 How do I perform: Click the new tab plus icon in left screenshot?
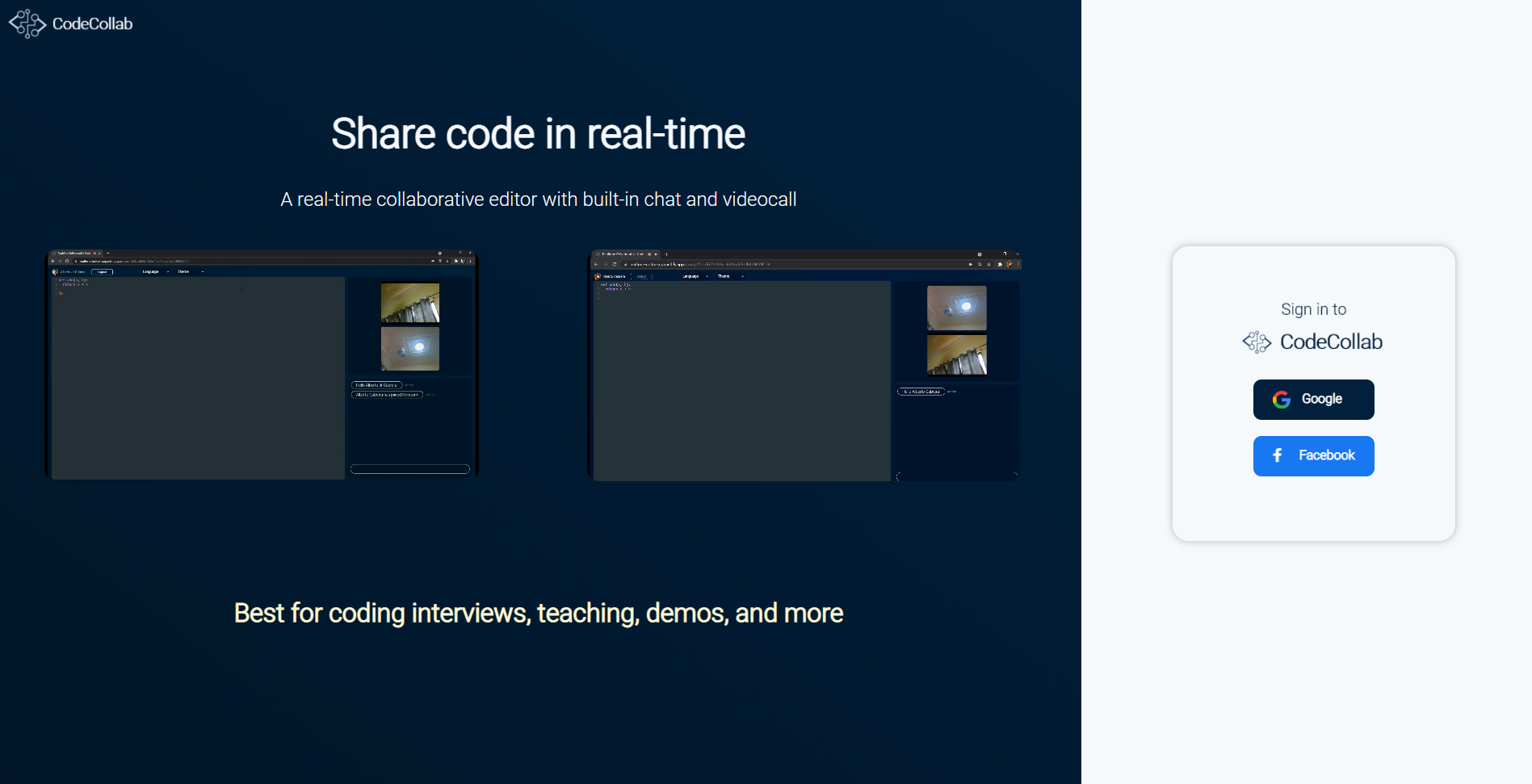[108, 253]
